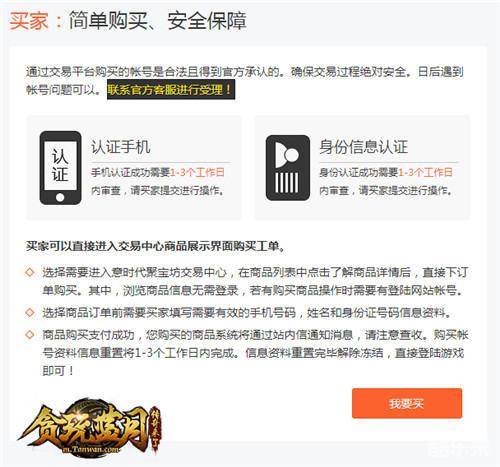Click the 手机认证成功需要 description text

point(131,172)
